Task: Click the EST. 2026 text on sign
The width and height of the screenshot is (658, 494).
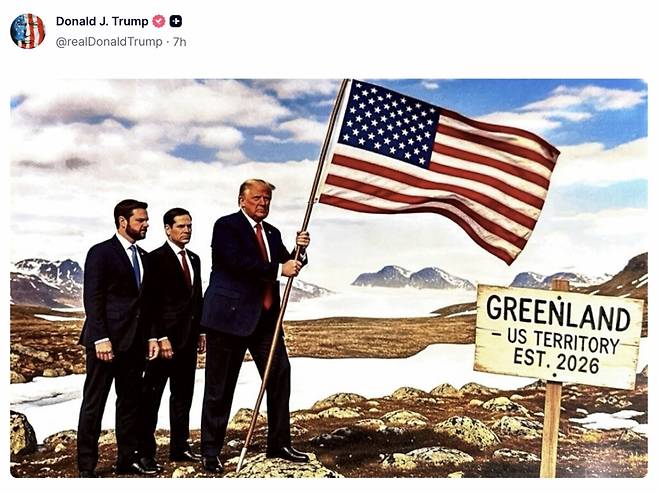Action: 556,363
